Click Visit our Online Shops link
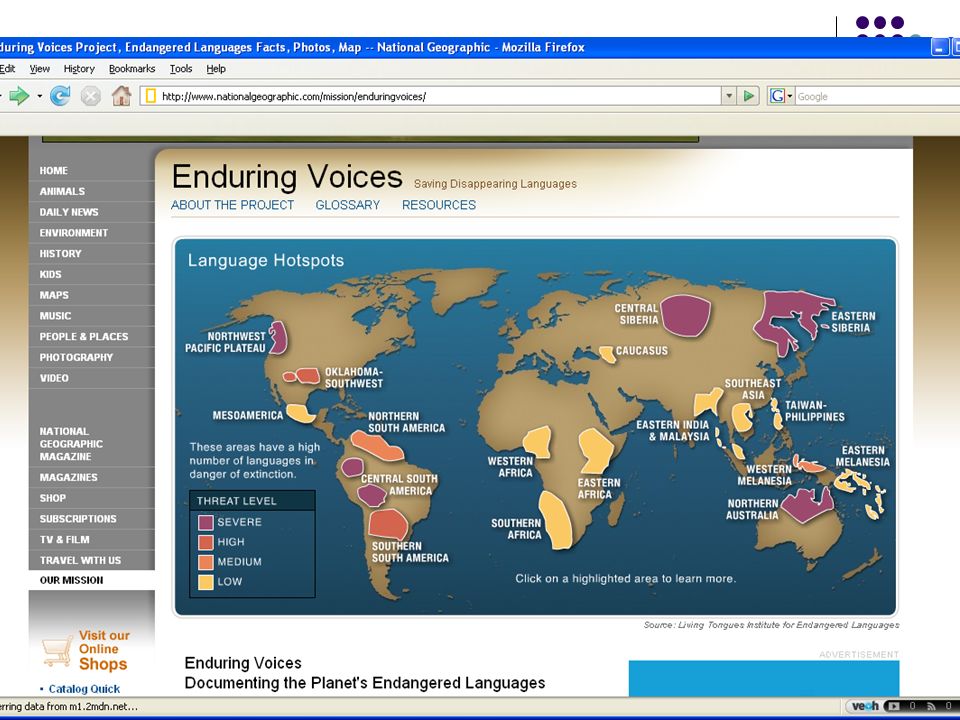This screenshot has width=960, height=720. pos(103,650)
